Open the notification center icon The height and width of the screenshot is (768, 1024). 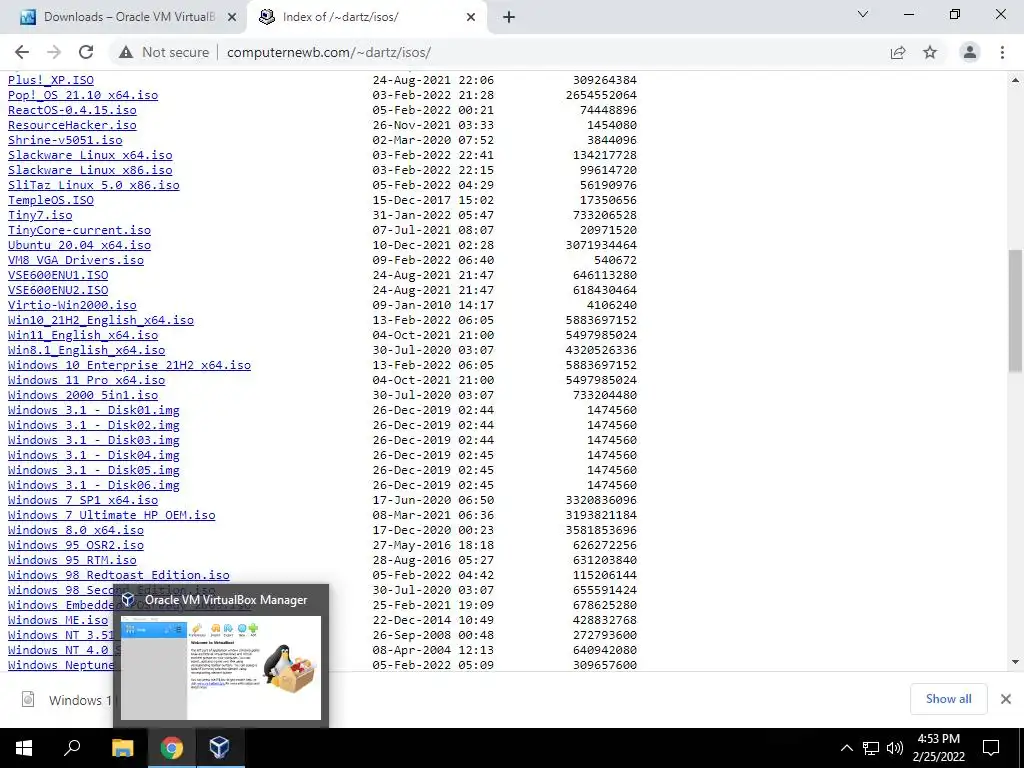coord(991,748)
